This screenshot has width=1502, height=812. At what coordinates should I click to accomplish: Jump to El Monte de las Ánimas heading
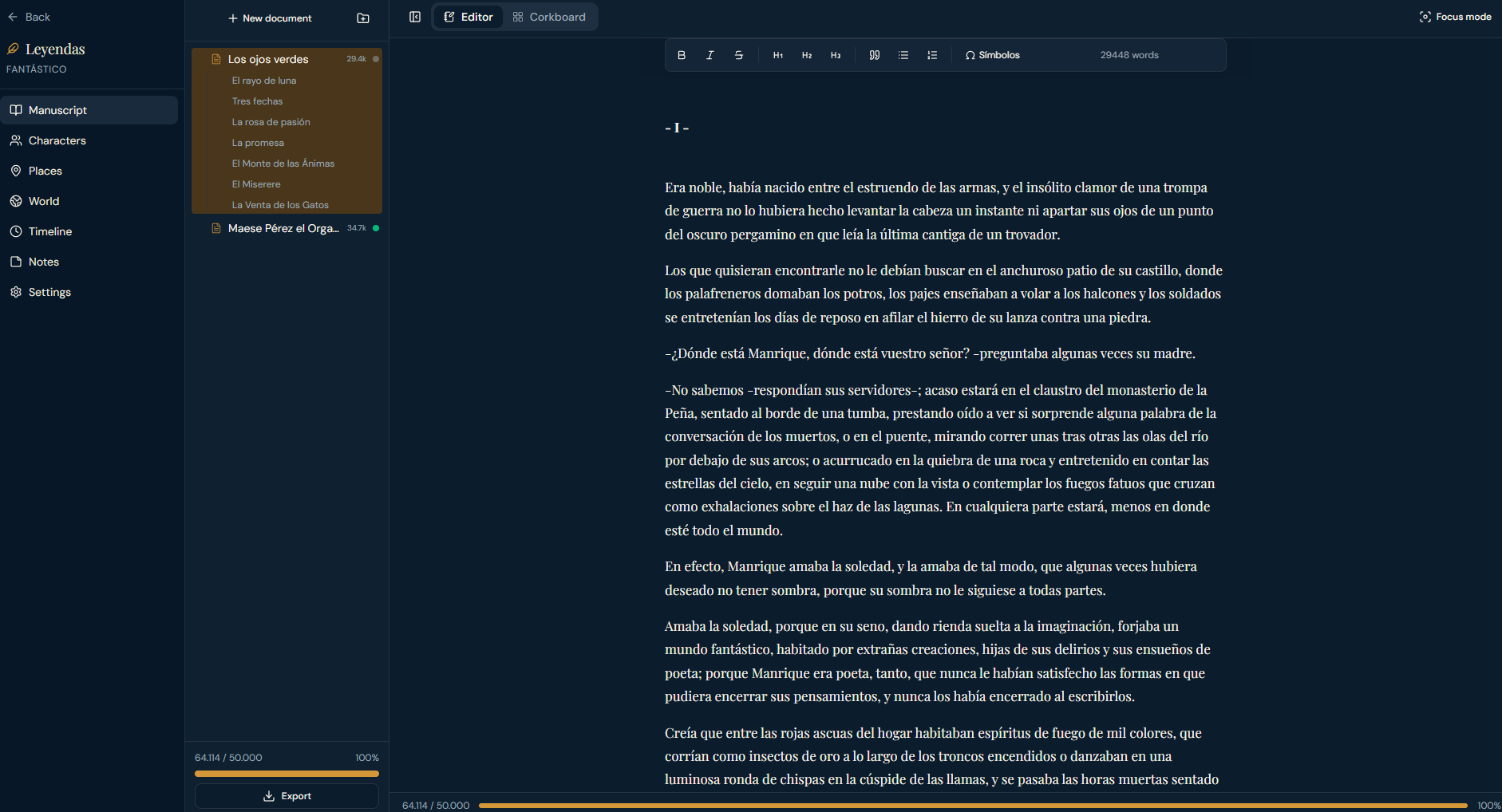pos(283,164)
